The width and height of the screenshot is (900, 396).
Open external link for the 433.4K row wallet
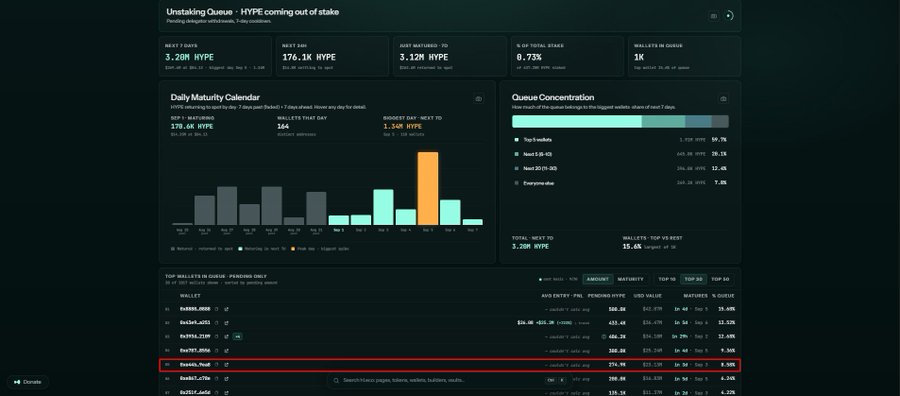click(227, 323)
